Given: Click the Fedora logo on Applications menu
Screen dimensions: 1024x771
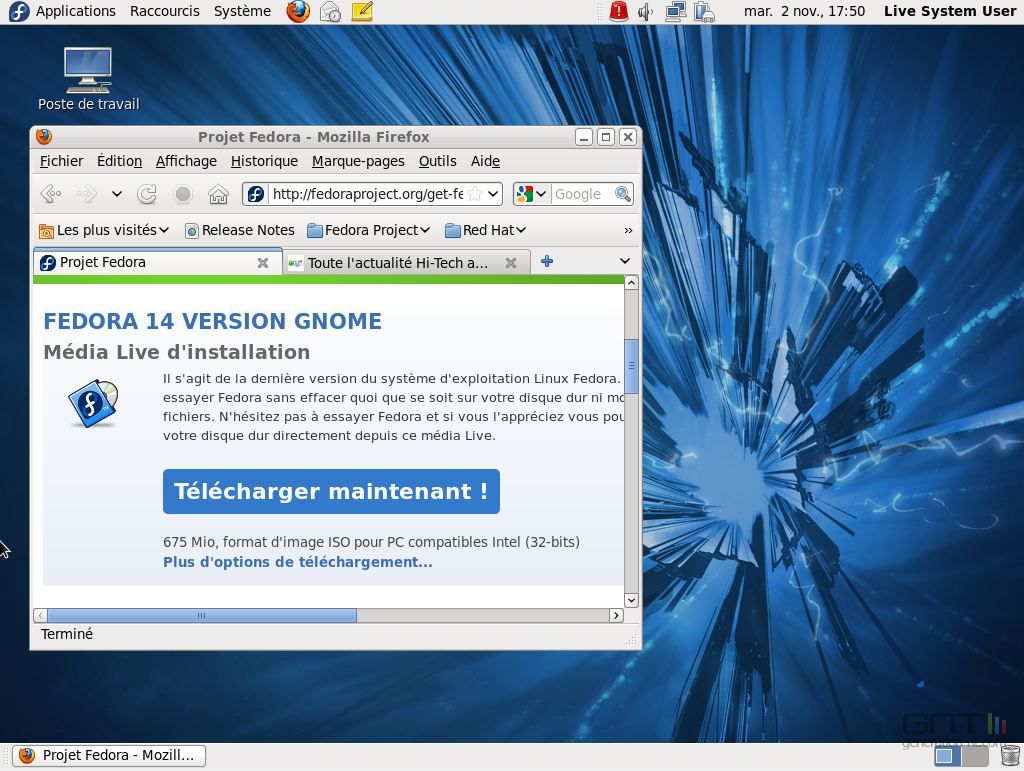Looking at the screenshot, I should [x=19, y=11].
